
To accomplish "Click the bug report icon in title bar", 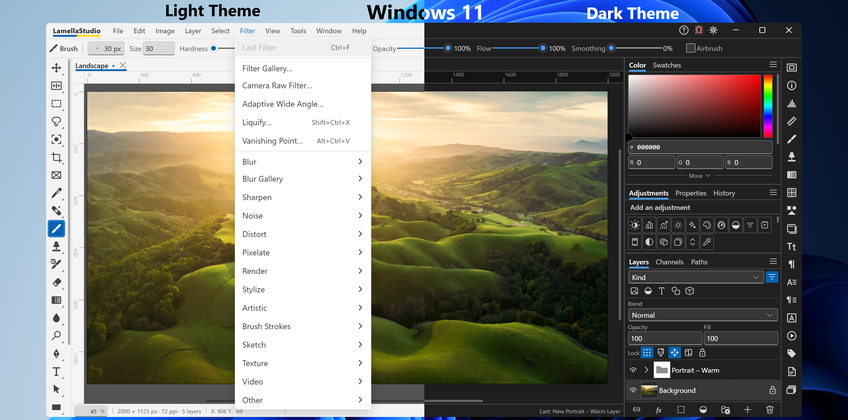I will click(699, 30).
